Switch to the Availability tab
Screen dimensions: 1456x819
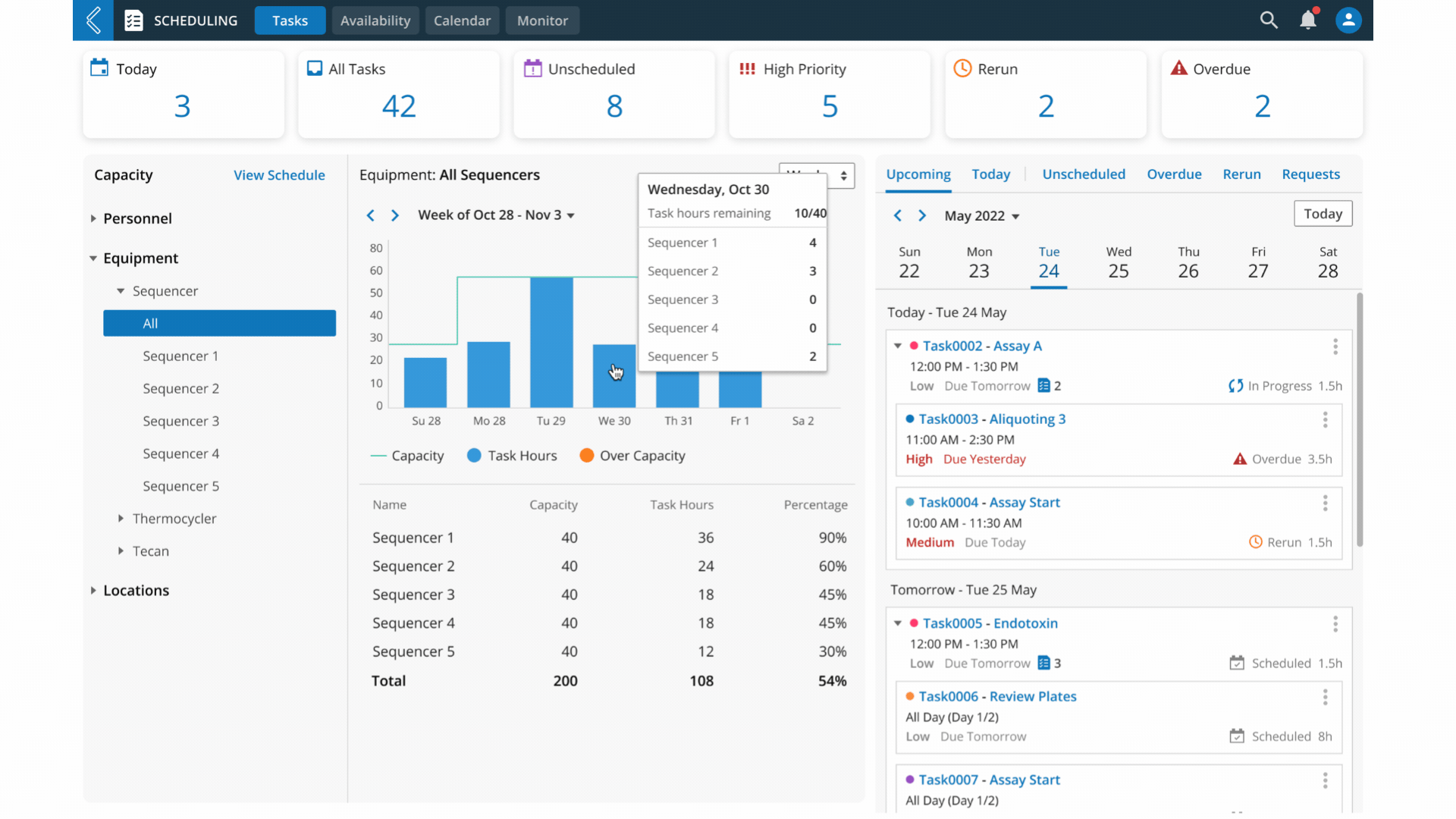point(375,20)
